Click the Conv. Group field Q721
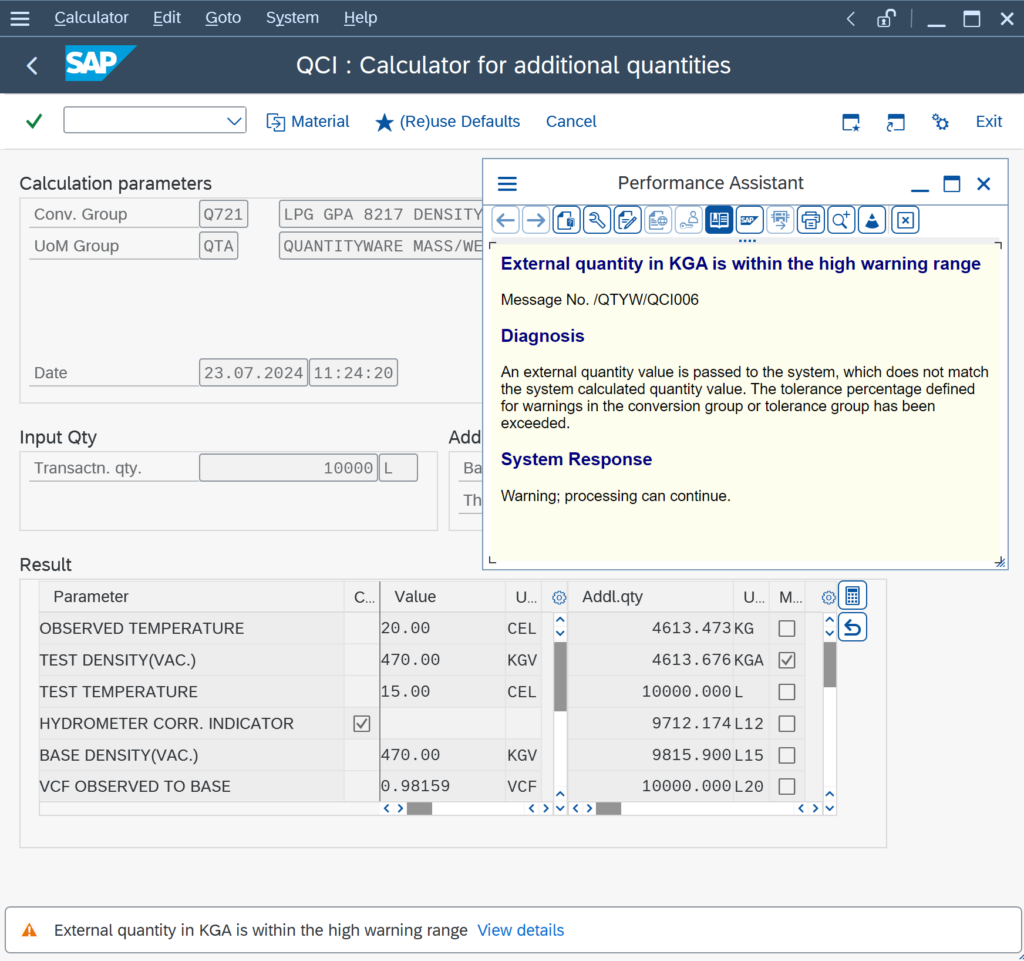The width and height of the screenshot is (1024, 961). click(223, 214)
